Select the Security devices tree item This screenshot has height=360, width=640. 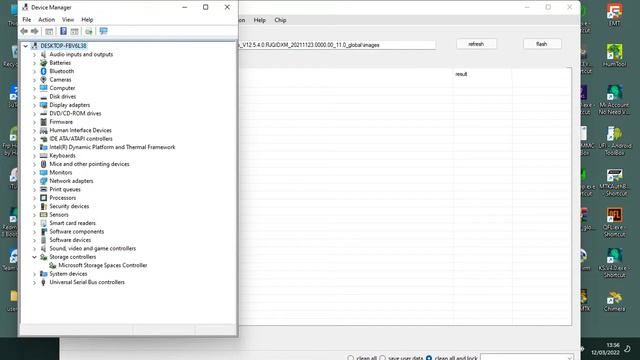click(69, 206)
